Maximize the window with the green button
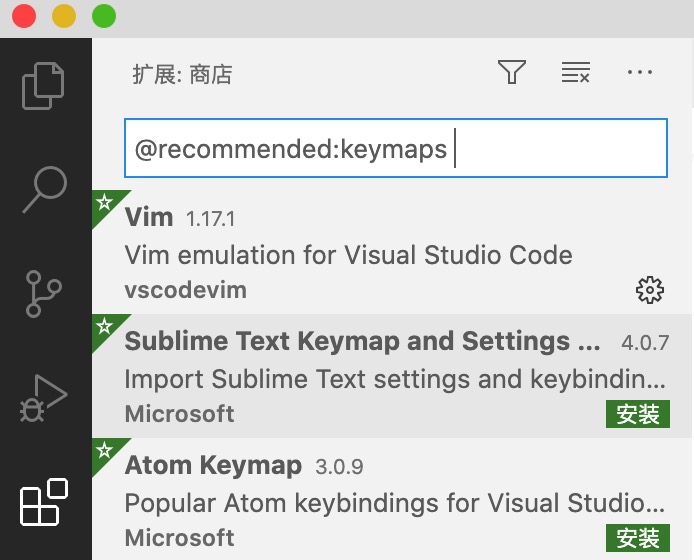Screen dimensions: 694x560 (x=104, y=16)
